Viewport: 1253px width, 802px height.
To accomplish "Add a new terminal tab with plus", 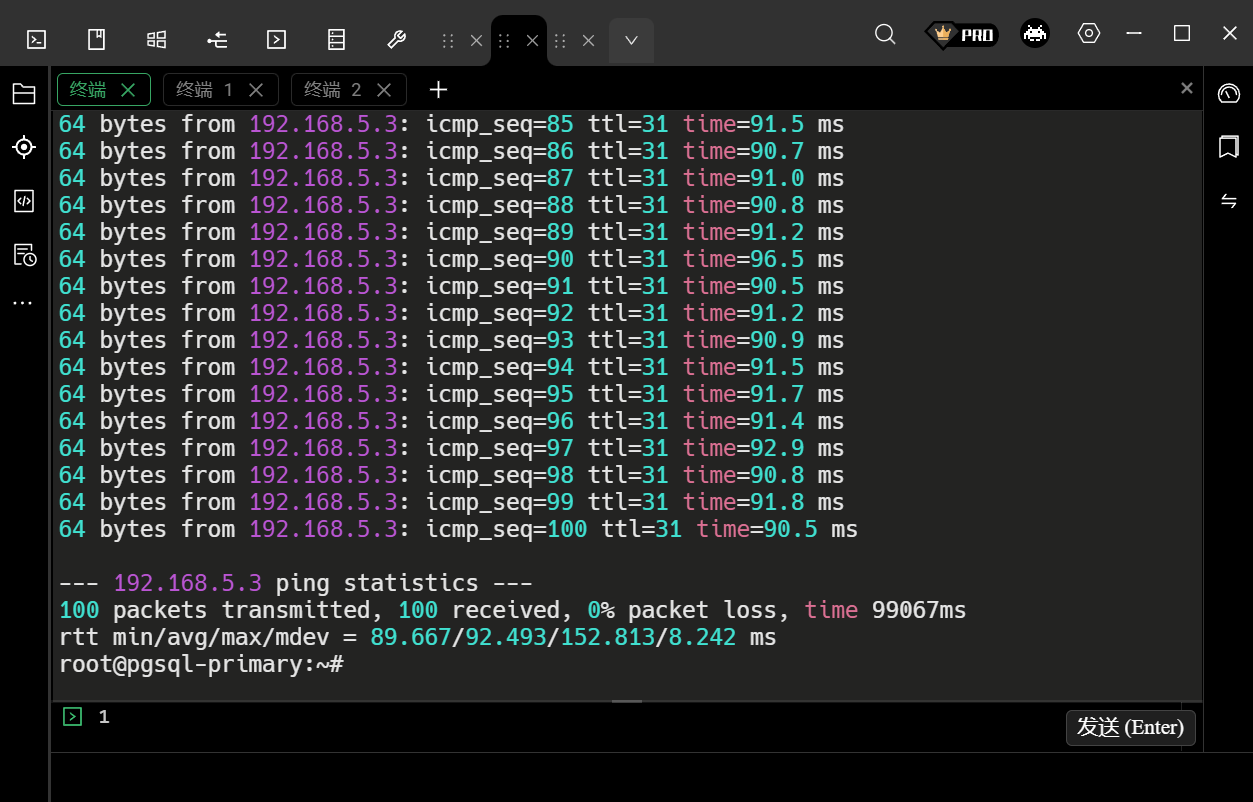I will [438, 90].
